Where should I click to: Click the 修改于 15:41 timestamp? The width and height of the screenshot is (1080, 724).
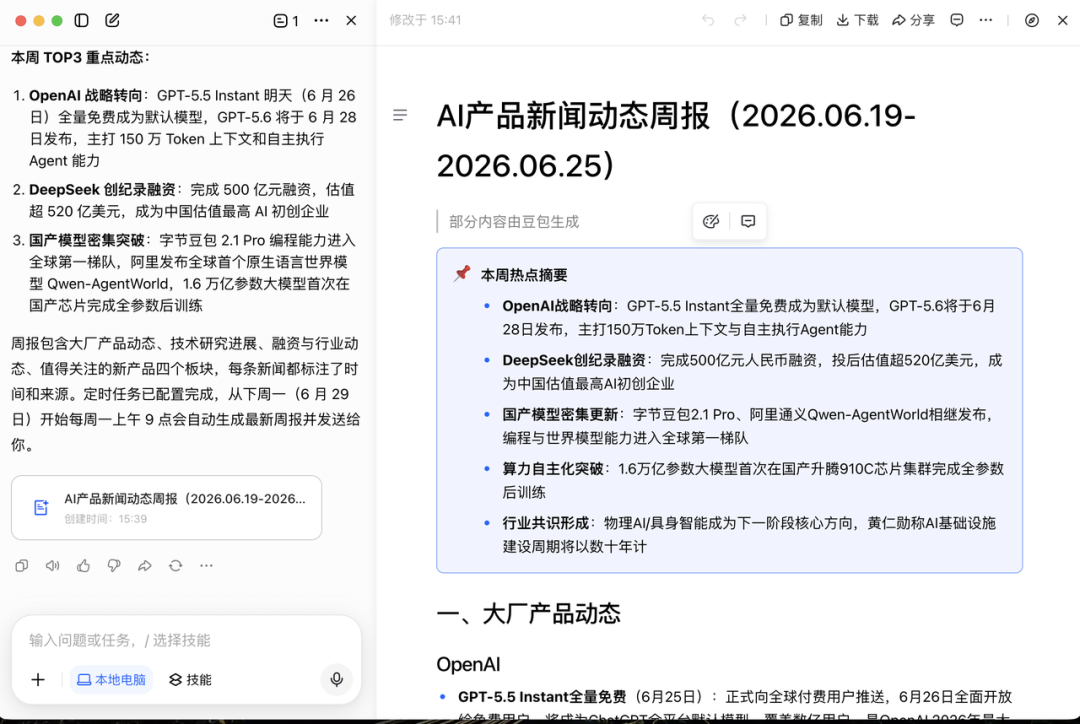click(425, 20)
